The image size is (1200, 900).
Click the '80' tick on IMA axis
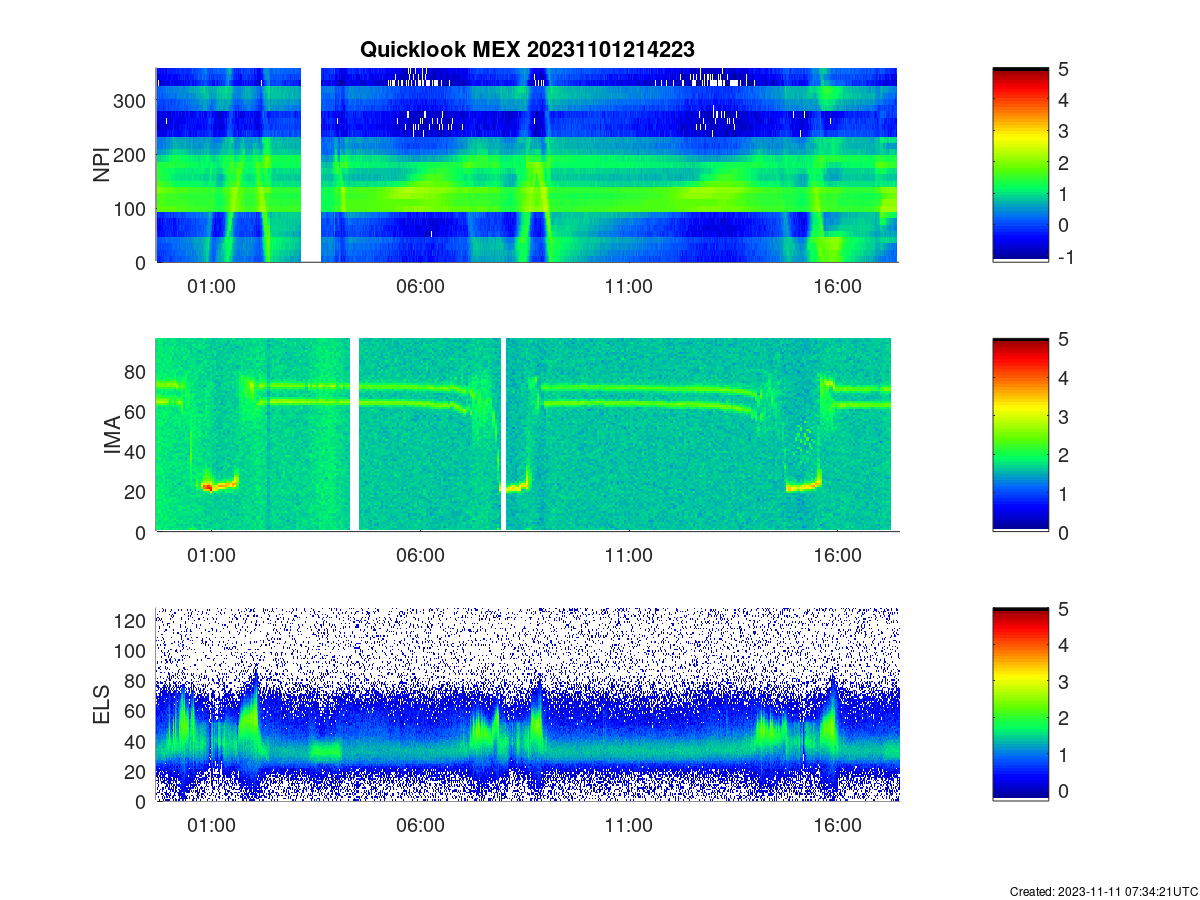(x=137, y=371)
